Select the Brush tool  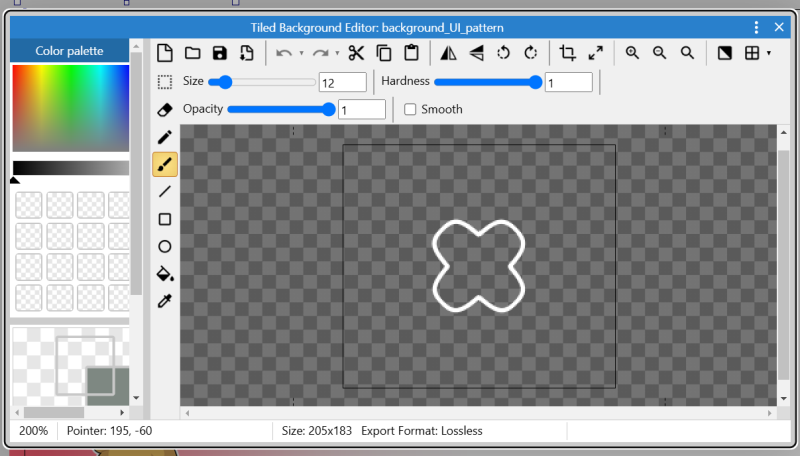click(x=165, y=164)
